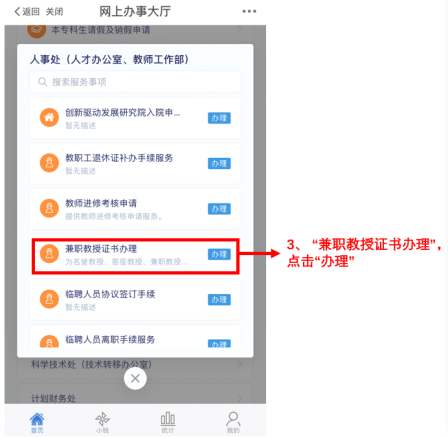
Task: Open the 临聘人员离职手续服务 item
Action: point(135,337)
